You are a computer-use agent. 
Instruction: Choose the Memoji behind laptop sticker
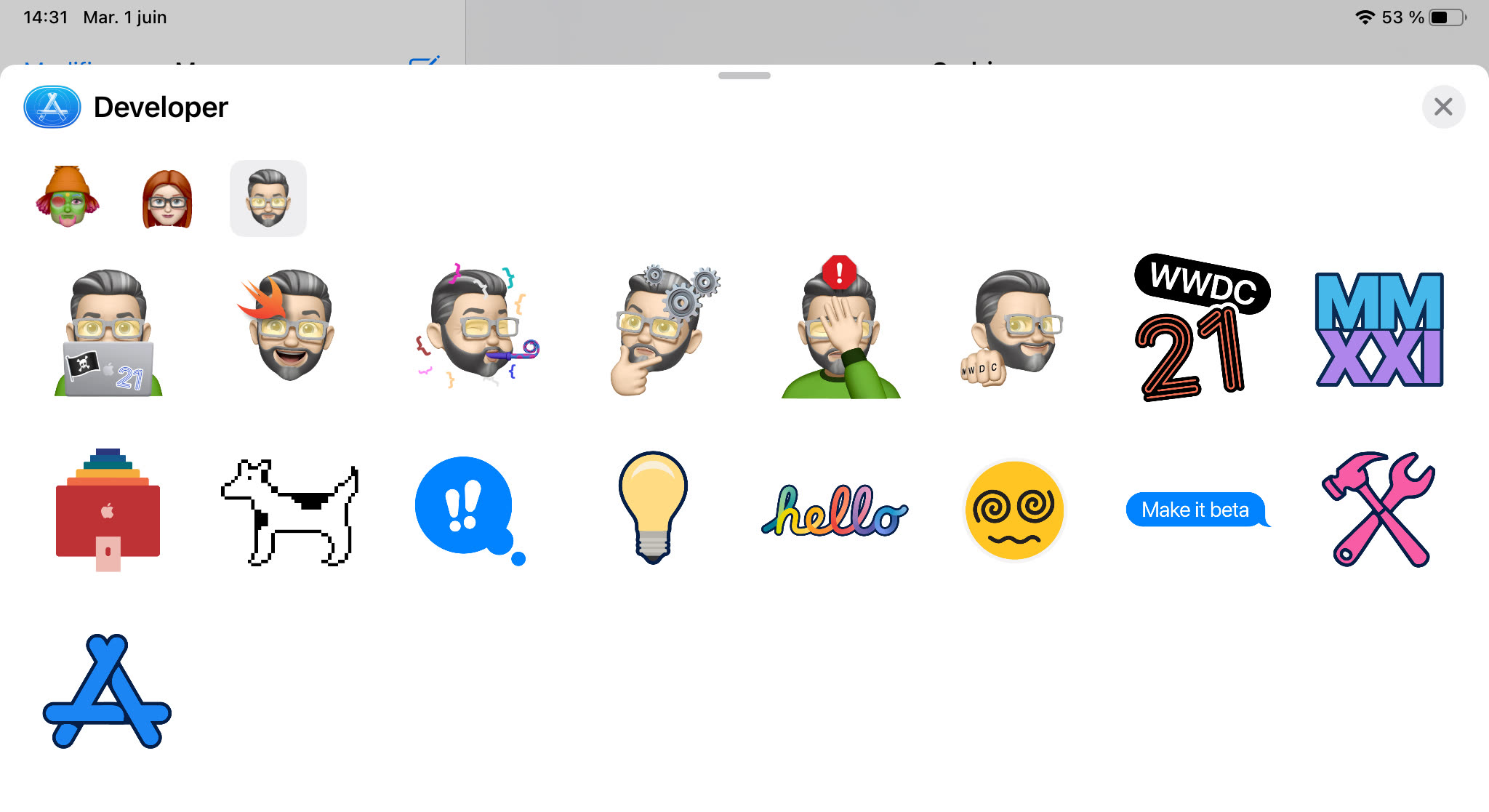click(x=108, y=333)
